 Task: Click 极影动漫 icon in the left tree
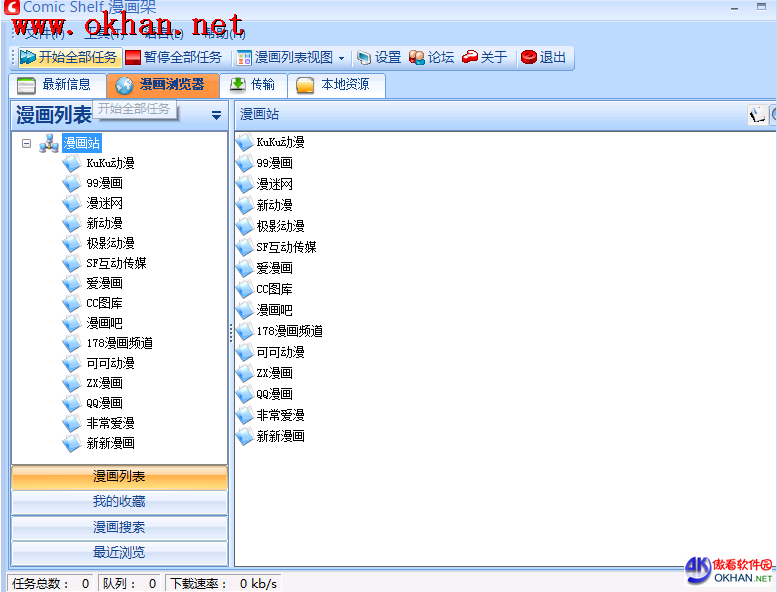(72, 243)
